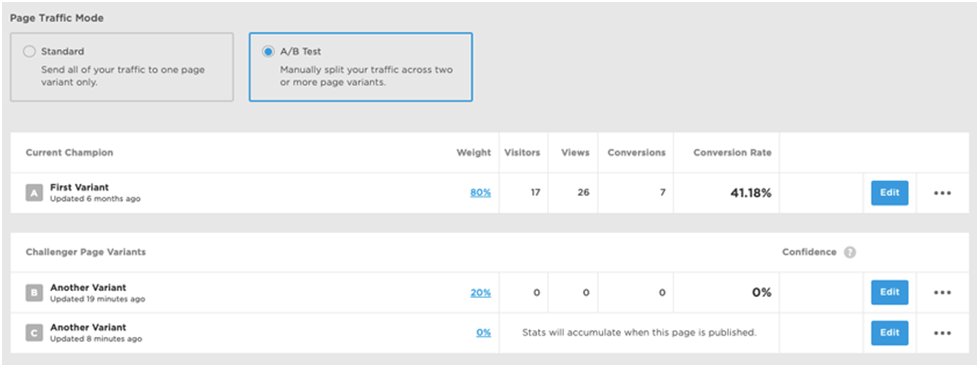Edit variant B Another Variant

(890, 292)
